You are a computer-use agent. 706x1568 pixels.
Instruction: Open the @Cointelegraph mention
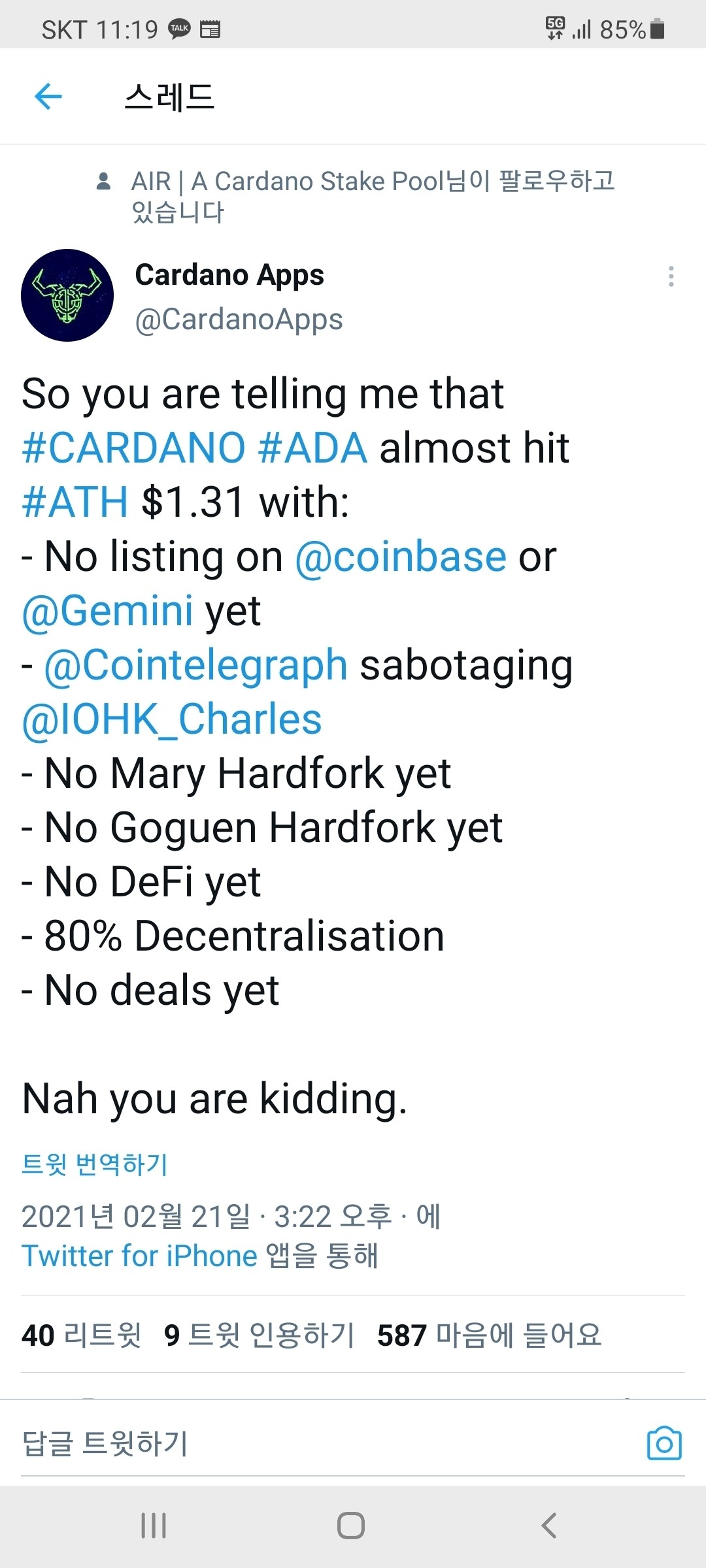tap(195, 665)
